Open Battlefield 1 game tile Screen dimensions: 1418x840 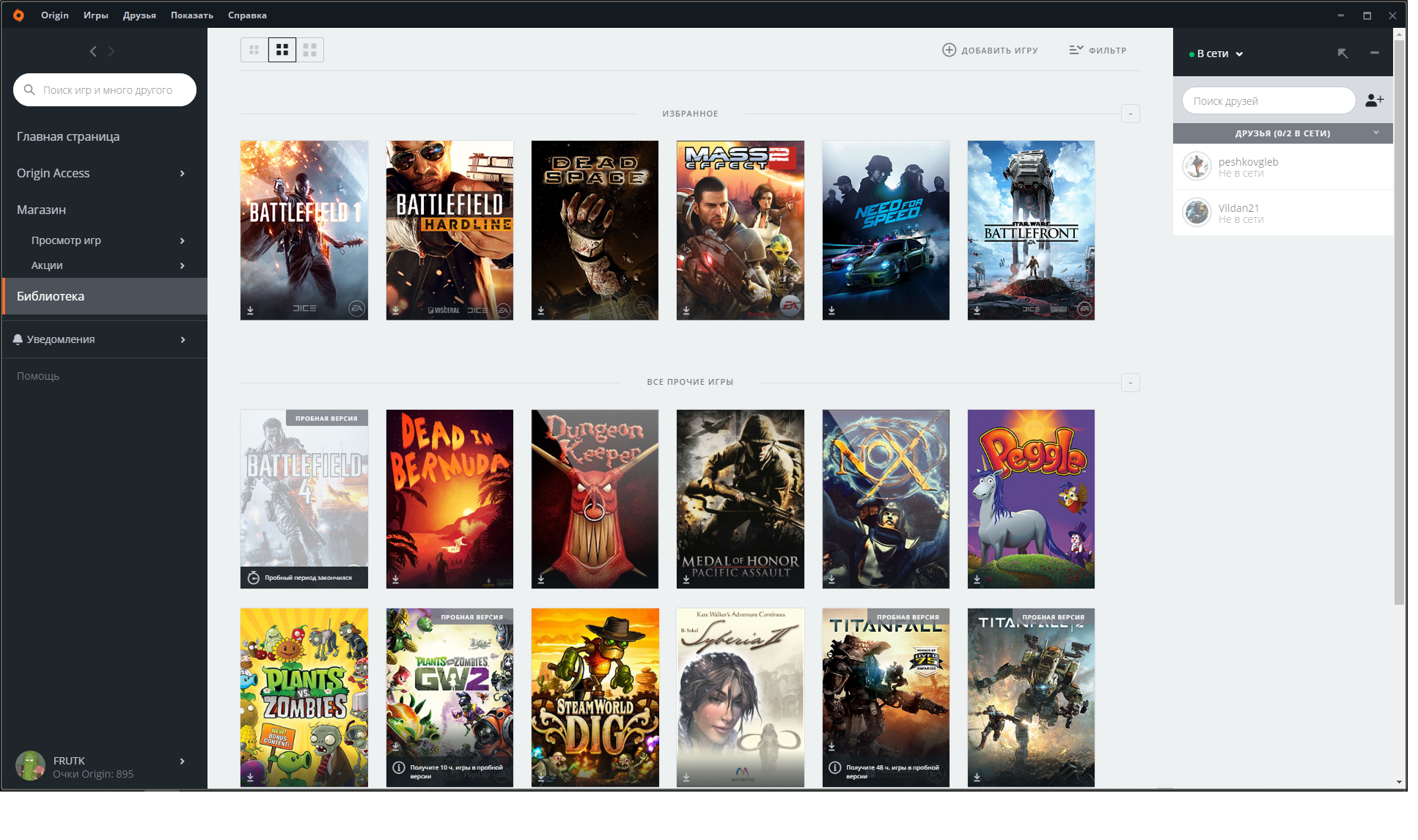304,230
